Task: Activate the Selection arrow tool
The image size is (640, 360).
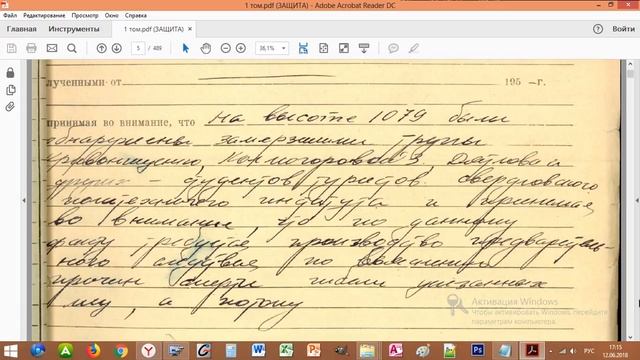Action: 186,48
